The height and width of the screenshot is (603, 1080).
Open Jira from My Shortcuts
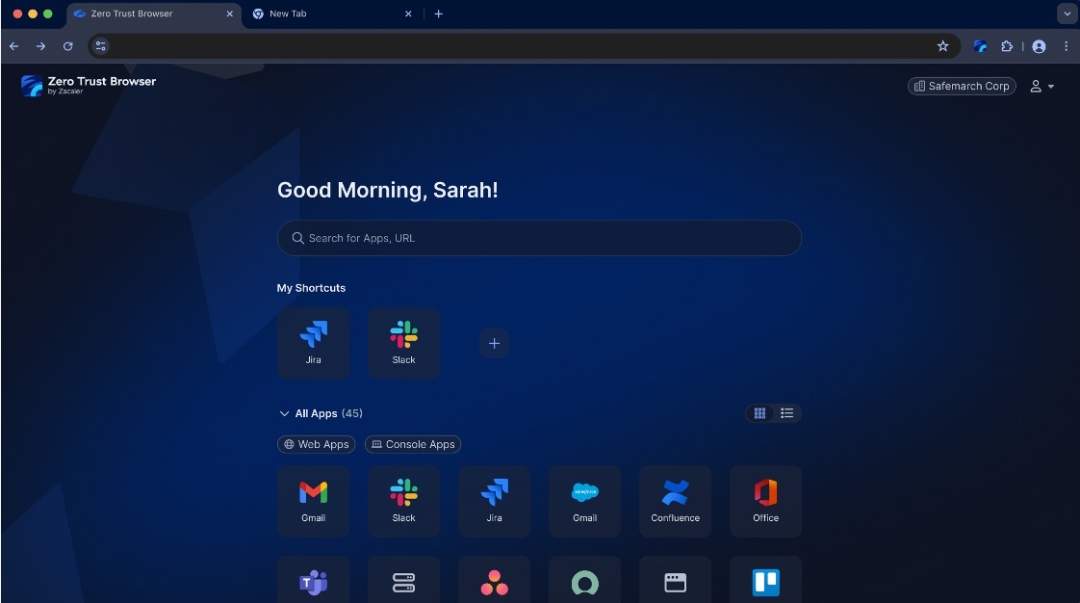[313, 343]
